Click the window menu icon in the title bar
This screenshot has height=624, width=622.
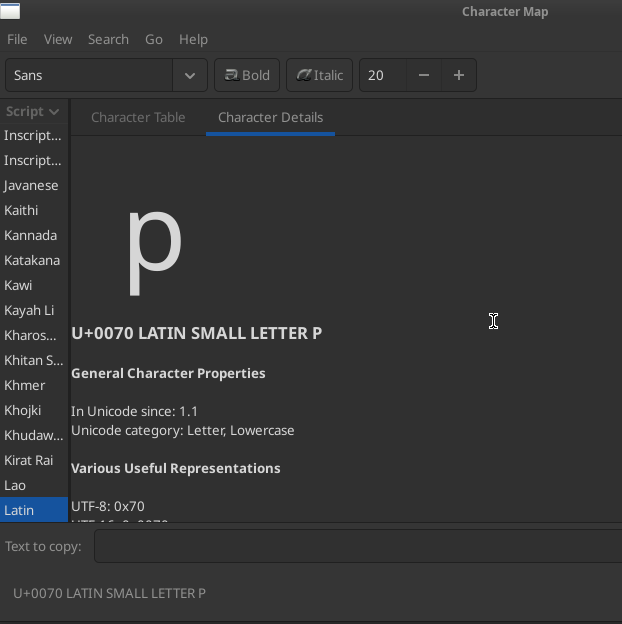point(10,11)
